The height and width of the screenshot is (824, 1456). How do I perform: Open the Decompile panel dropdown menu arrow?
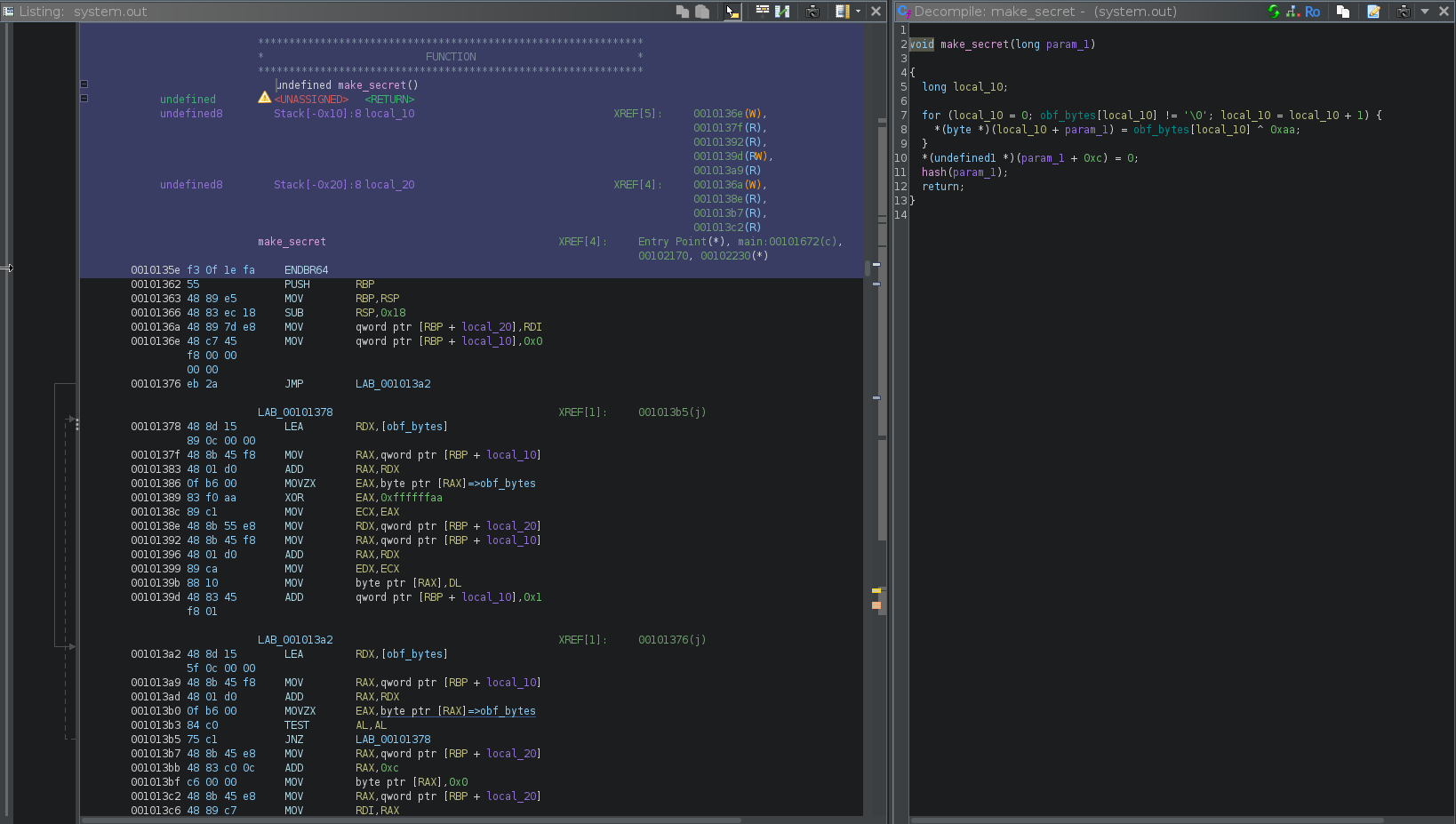(x=1425, y=12)
